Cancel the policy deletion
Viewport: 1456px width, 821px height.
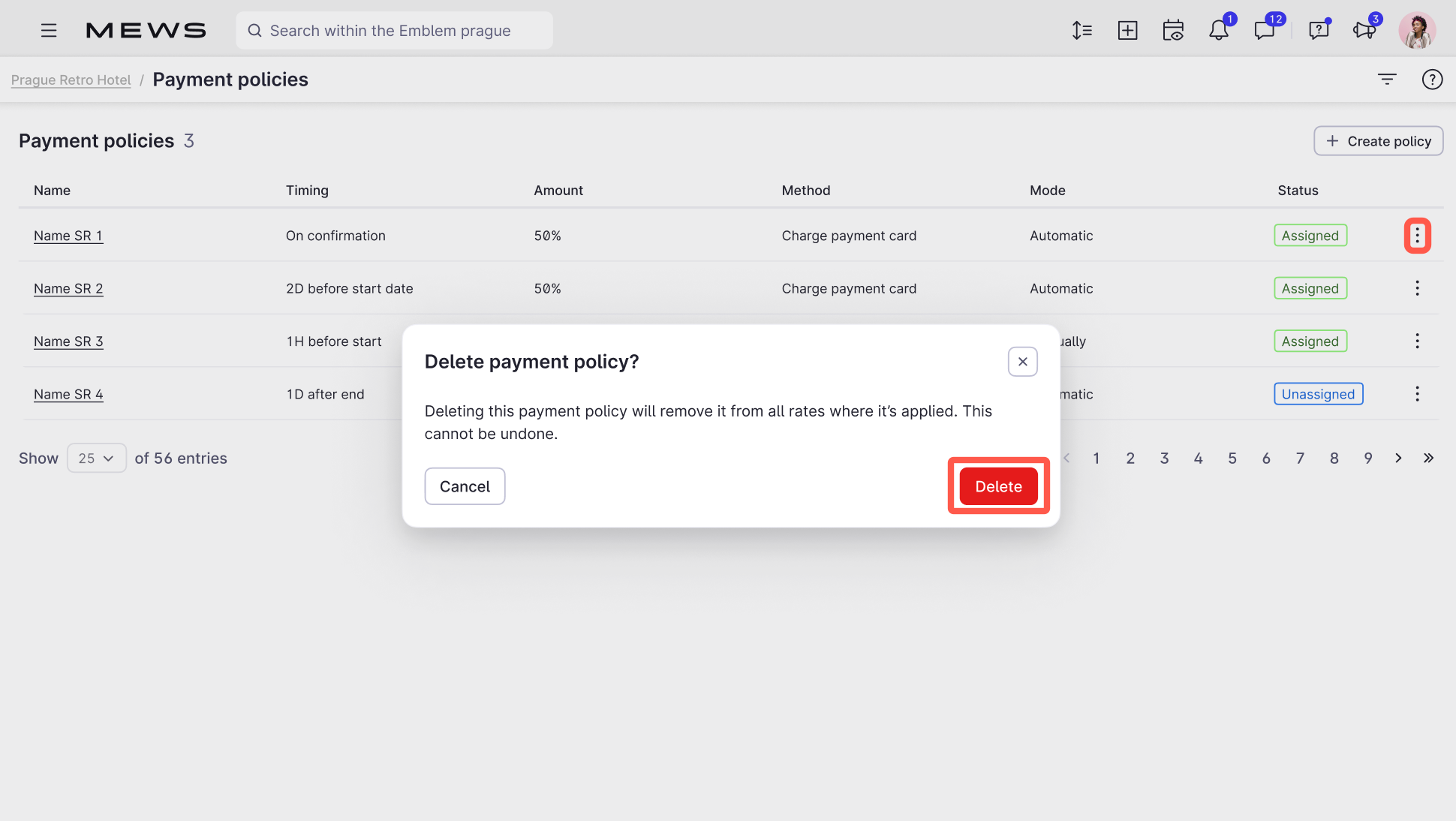click(465, 486)
